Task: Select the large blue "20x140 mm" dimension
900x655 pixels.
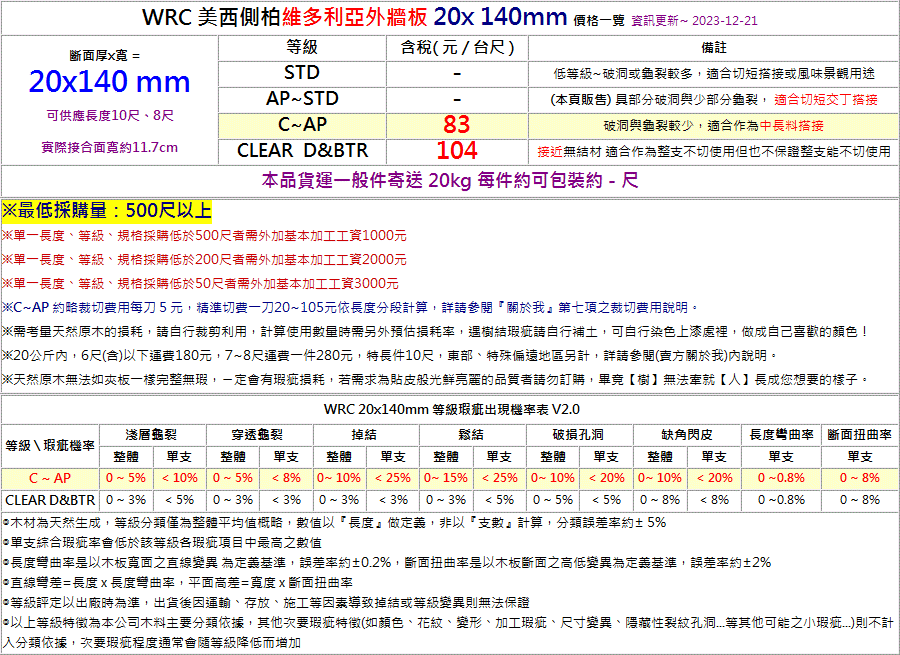Action: 110,82
